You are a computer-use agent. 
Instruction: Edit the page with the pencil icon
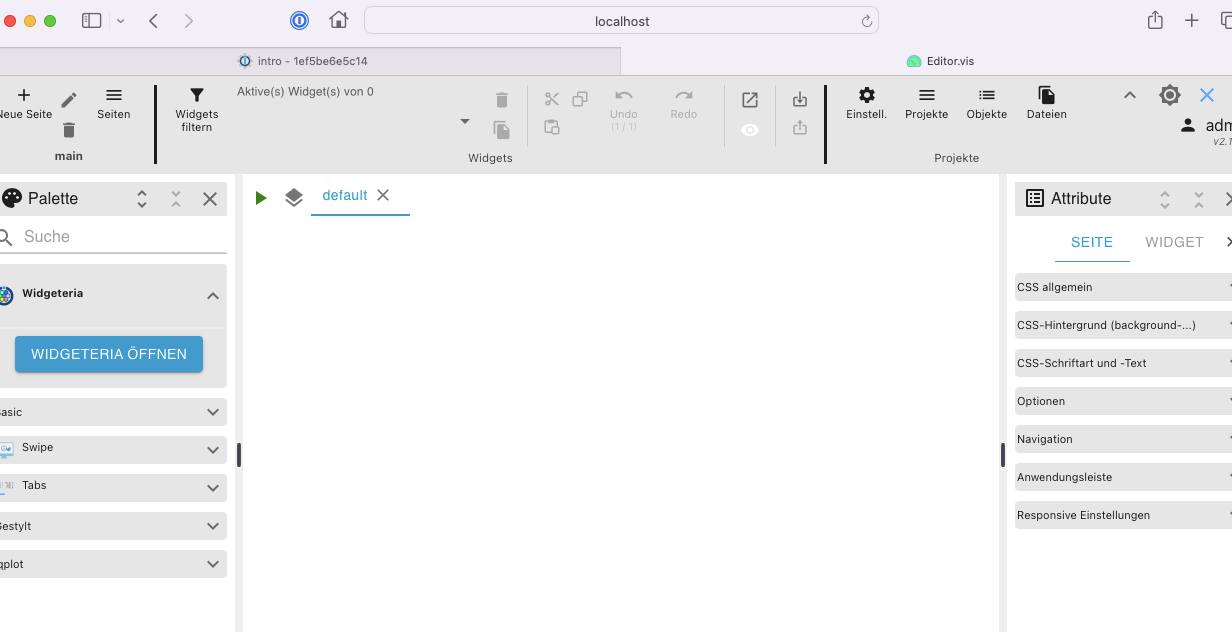[x=69, y=100]
